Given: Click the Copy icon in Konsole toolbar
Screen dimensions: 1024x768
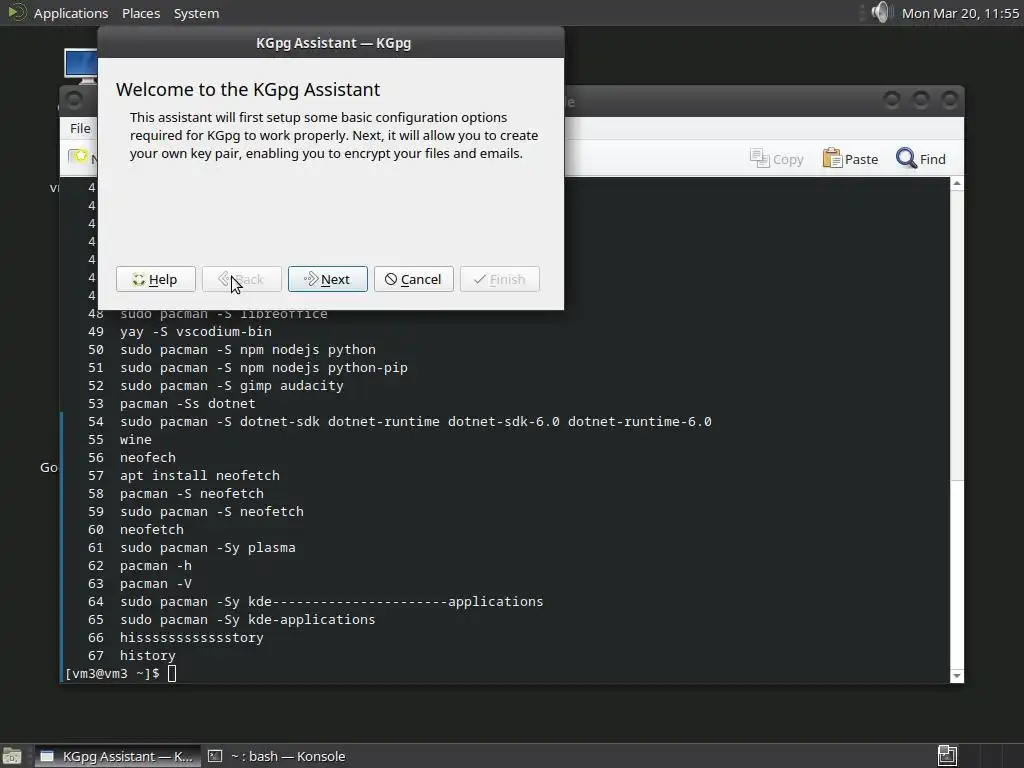Looking at the screenshot, I should coord(759,159).
